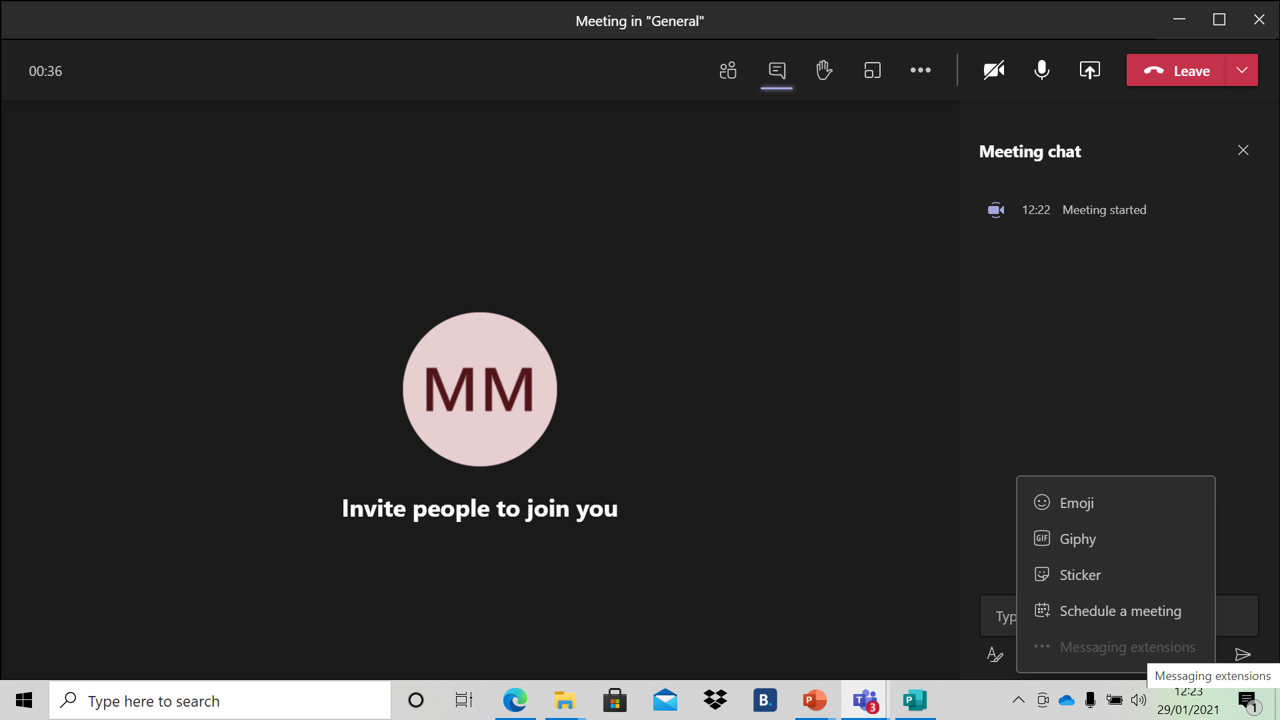Raise your hand in the meeting
Viewport: 1280px width, 720px height.
click(x=824, y=70)
